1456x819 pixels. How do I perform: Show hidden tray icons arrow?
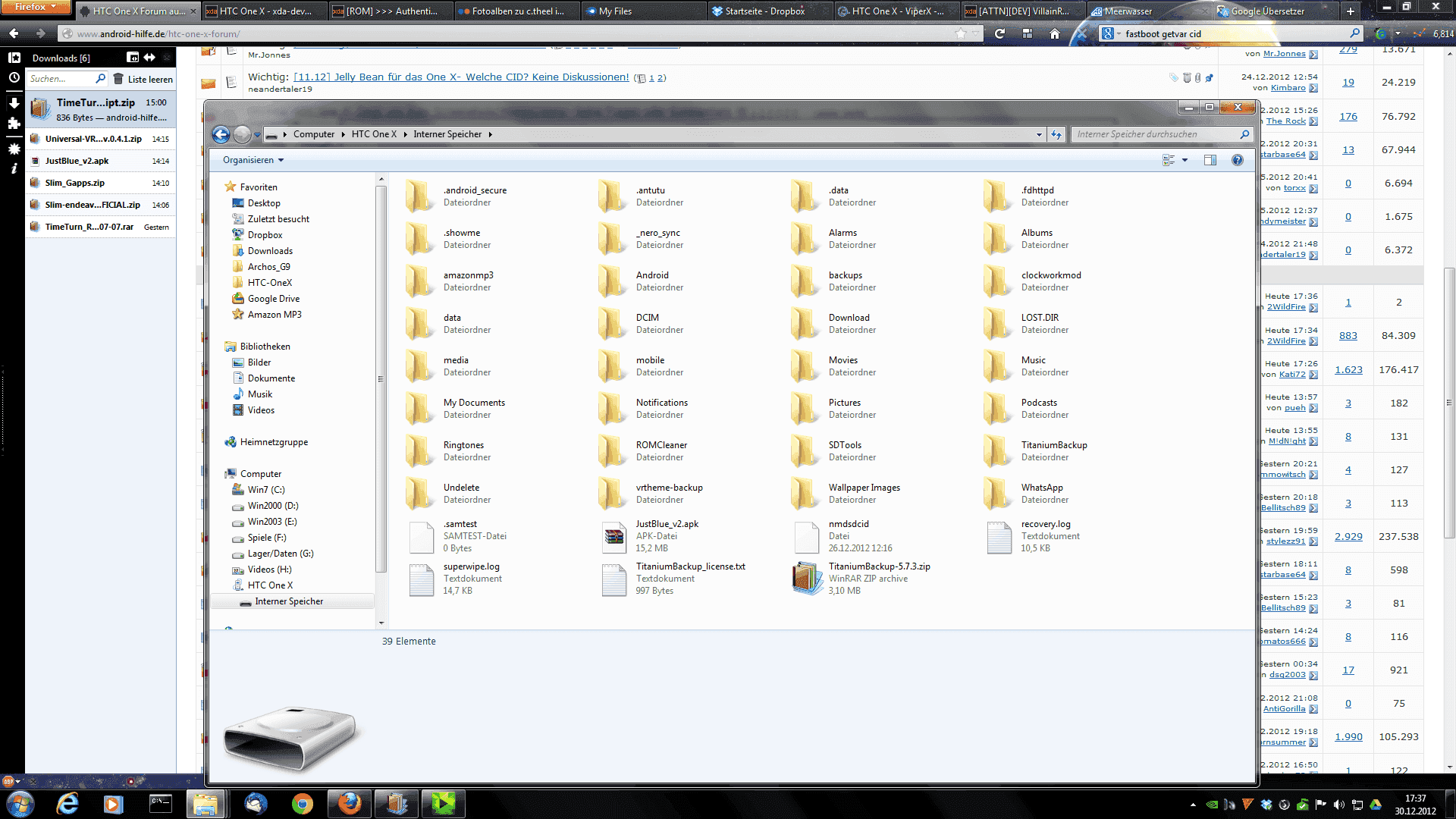[1193, 805]
